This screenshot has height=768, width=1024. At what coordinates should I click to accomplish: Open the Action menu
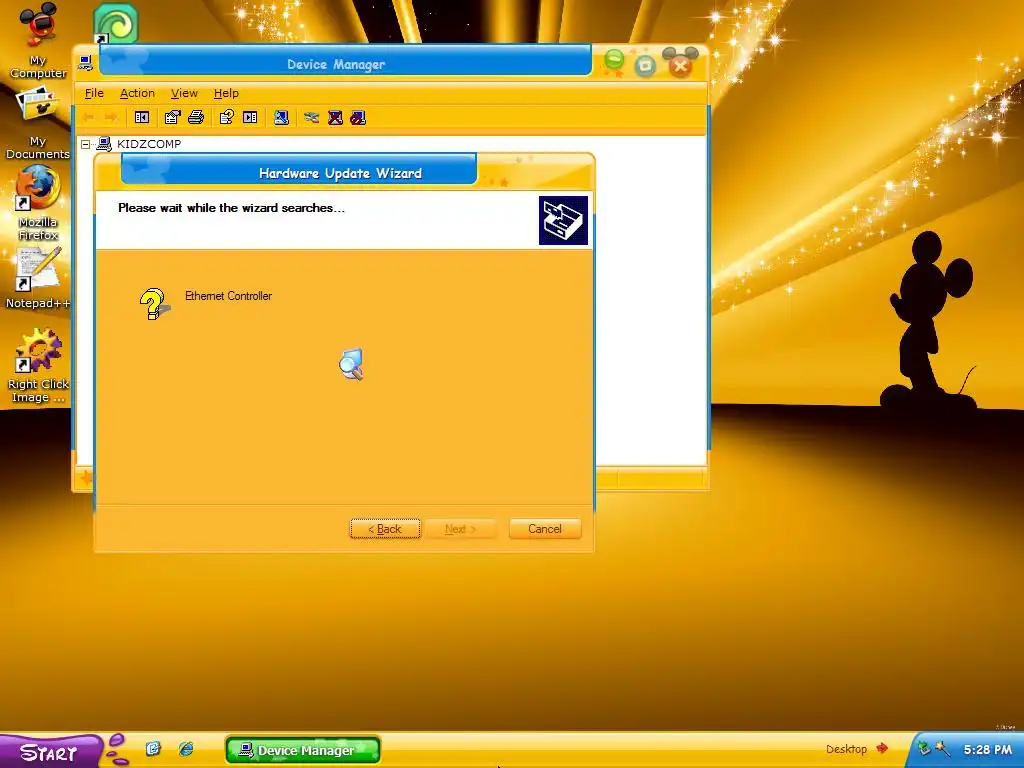click(x=137, y=93)
